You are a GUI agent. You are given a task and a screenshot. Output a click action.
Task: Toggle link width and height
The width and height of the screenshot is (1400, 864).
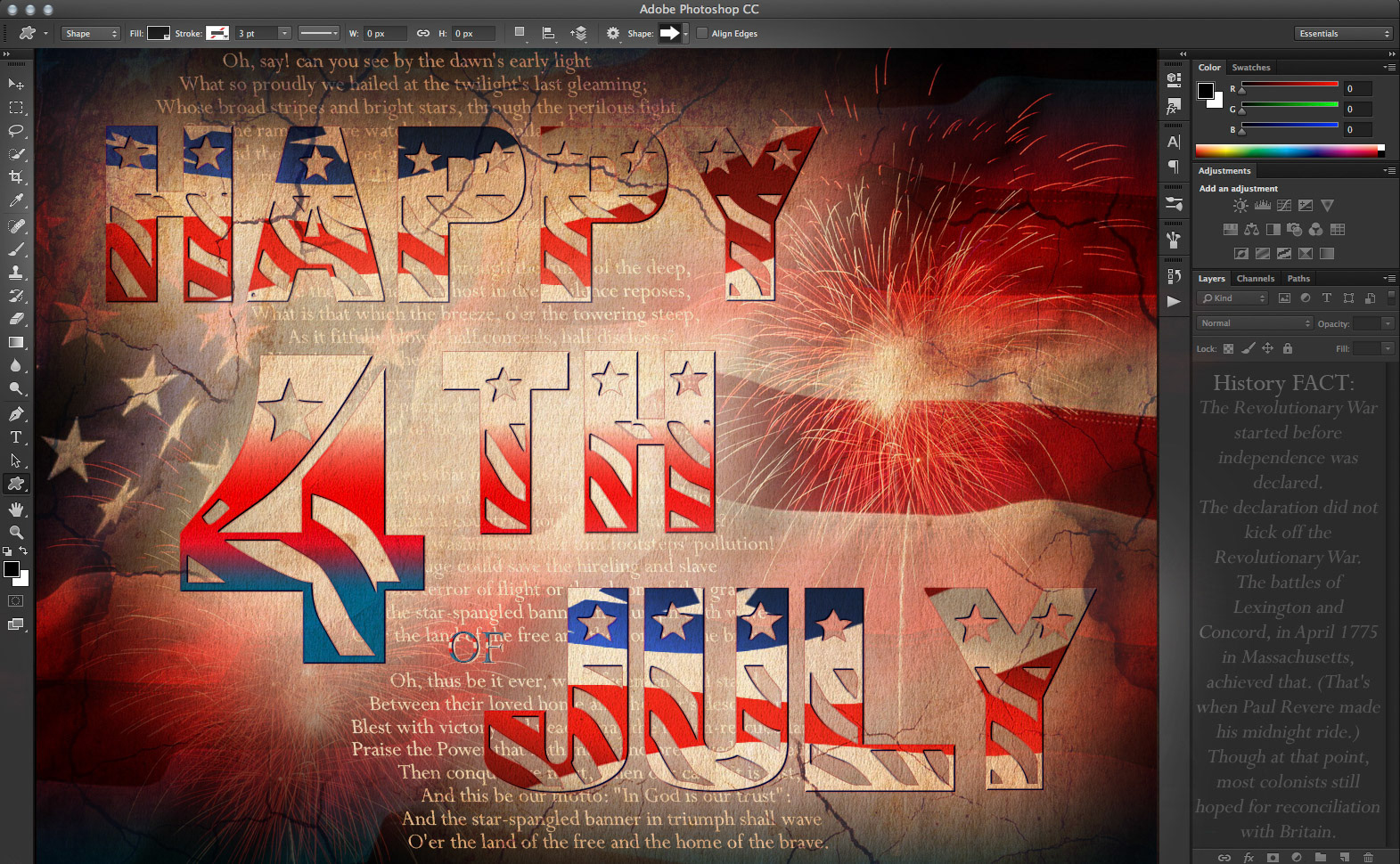423,34
